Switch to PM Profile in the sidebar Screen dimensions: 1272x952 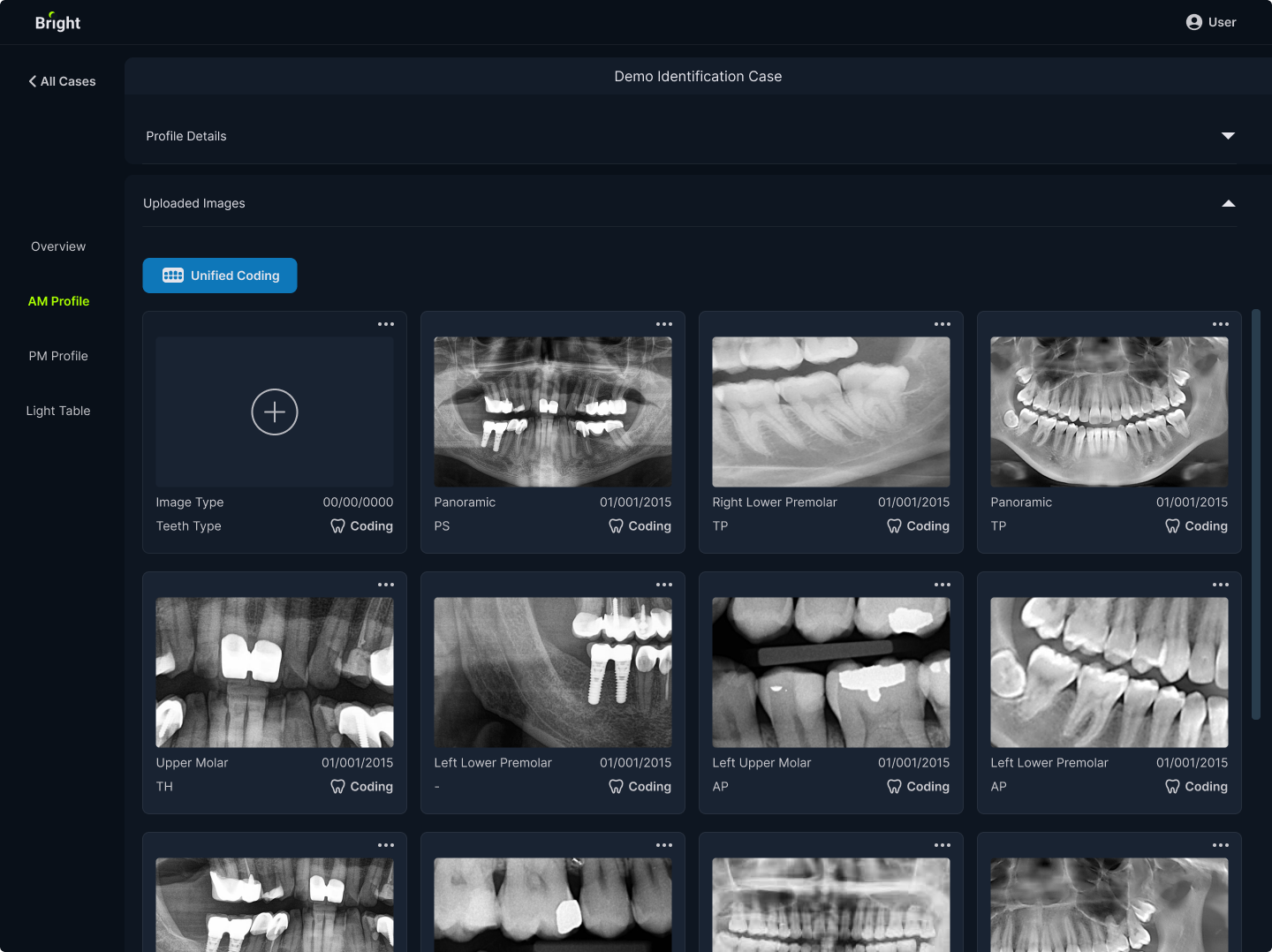(x=58, y=356)
